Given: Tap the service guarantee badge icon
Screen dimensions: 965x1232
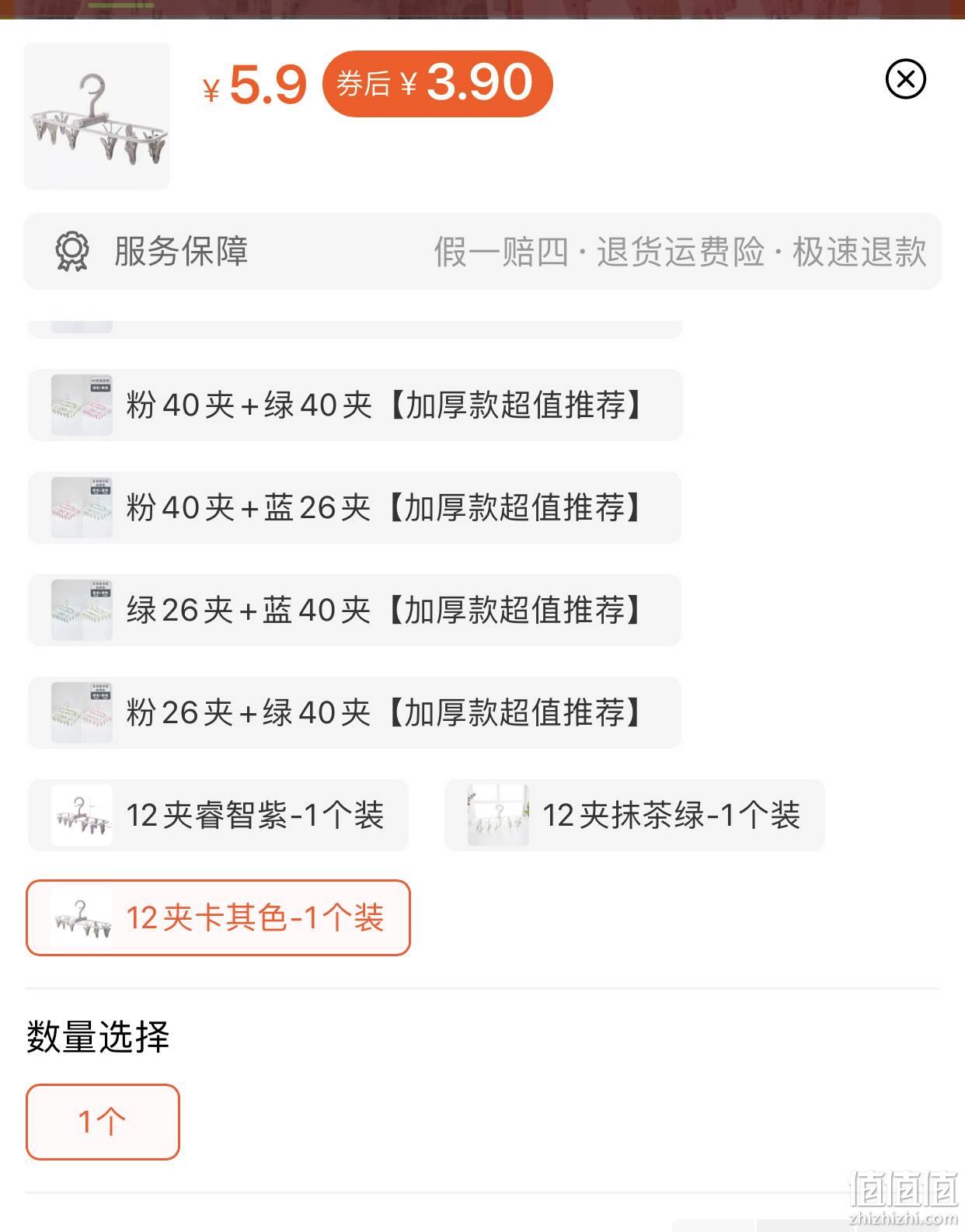Looking at the screenshot, I should pos(72,252).
